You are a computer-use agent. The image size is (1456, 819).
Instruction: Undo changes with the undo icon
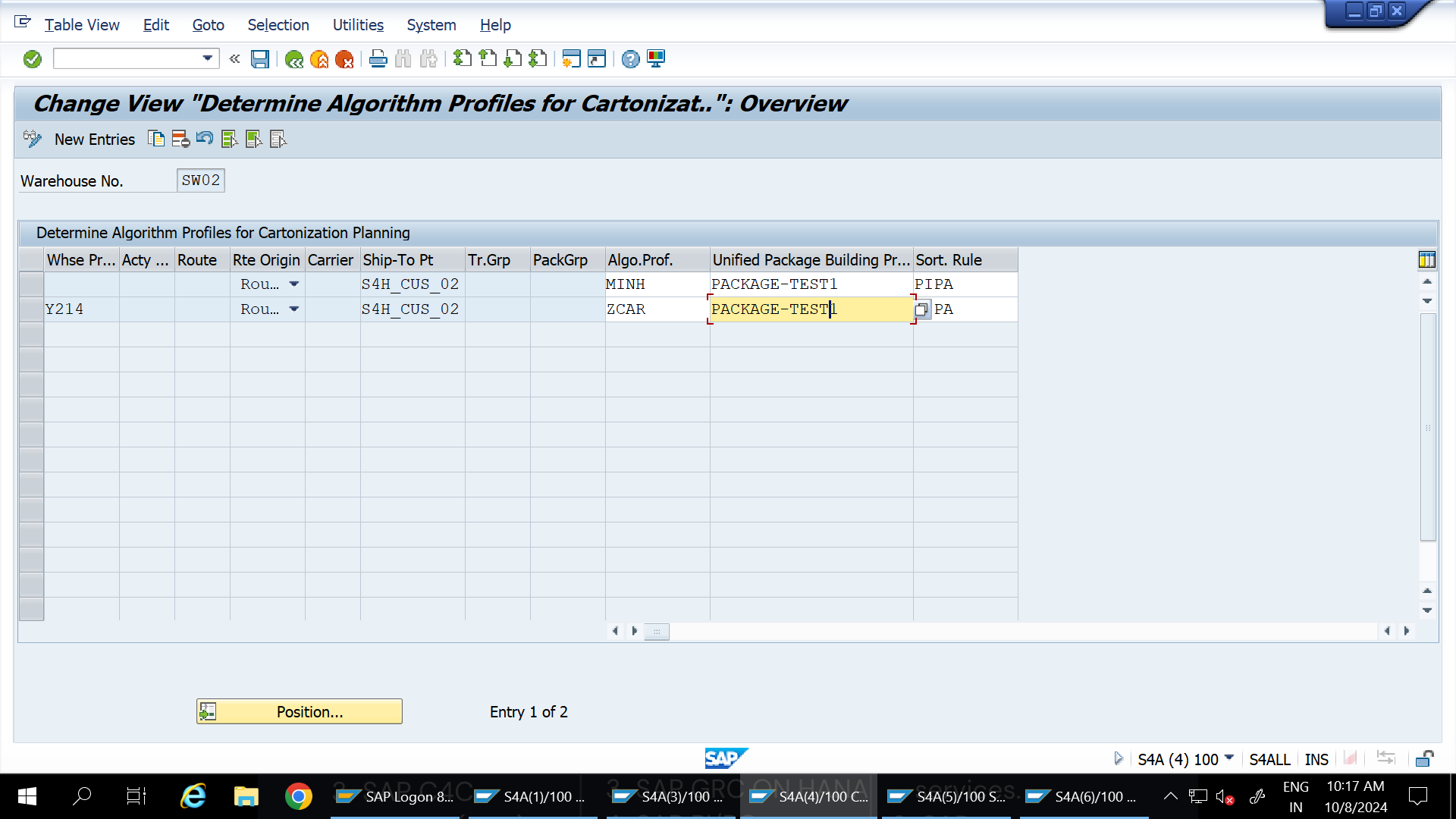(204, 139)
